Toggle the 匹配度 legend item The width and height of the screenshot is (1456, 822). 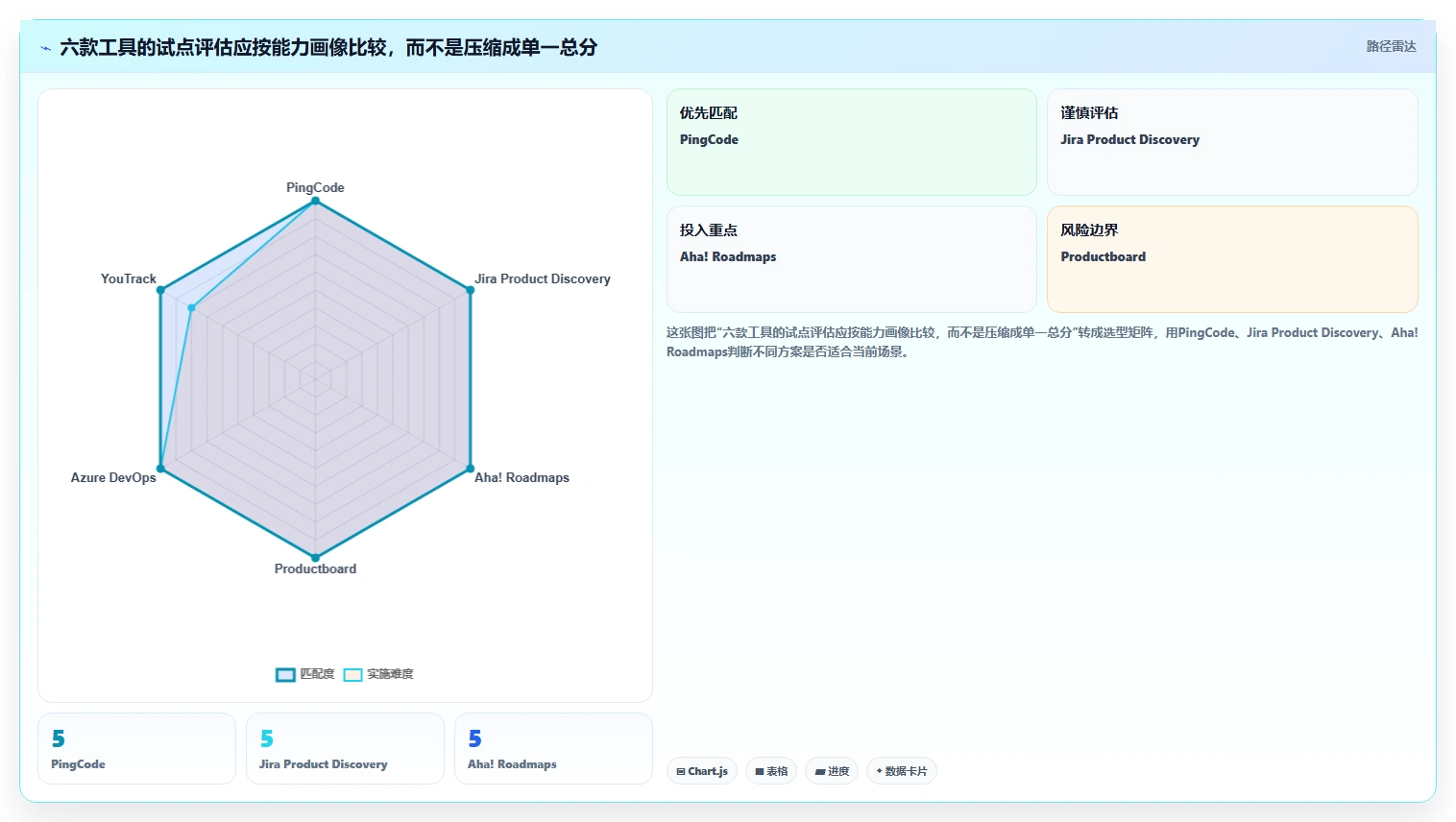click(x=305, y=674)
